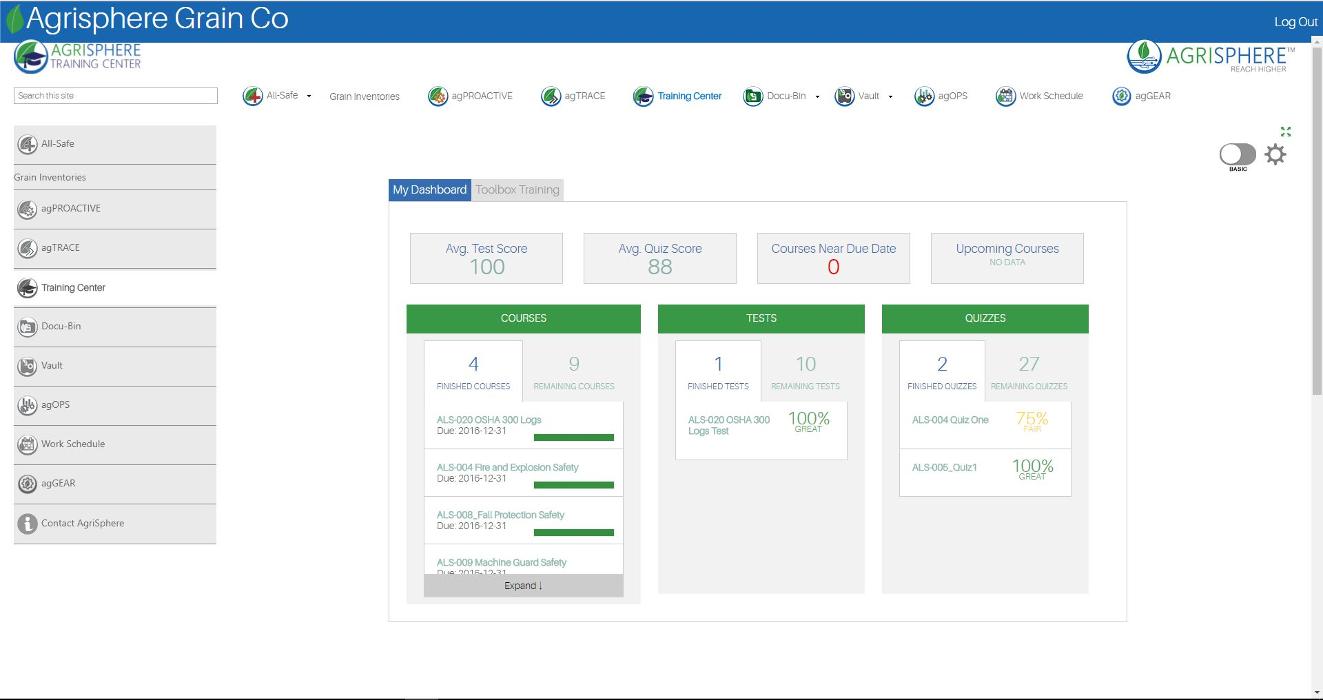
Task: Open ALS-008_Fall Protection Safety course
Action: point(501,515)
